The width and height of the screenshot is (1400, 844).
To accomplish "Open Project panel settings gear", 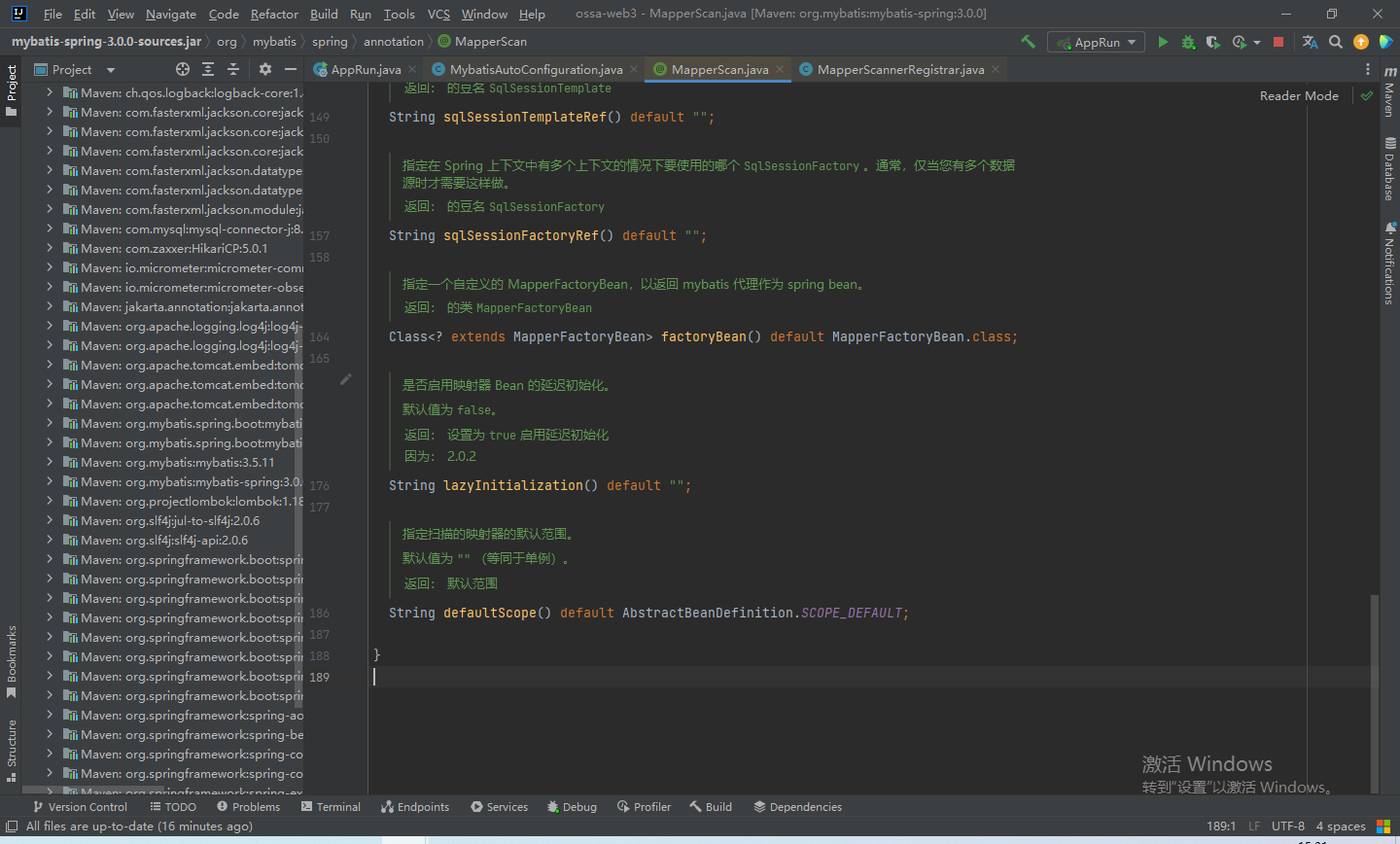I will [265, 69].
